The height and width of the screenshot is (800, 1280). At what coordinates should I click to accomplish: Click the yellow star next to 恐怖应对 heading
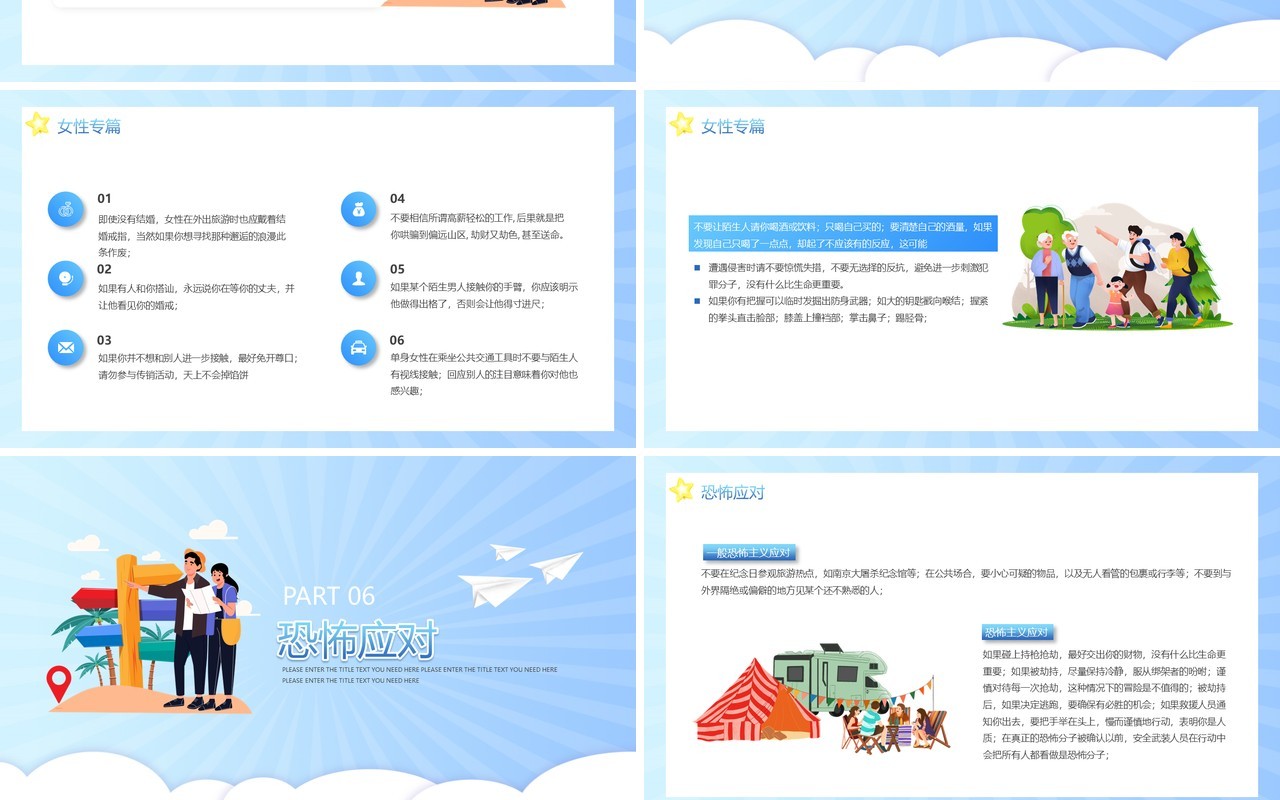coord(682,490)
